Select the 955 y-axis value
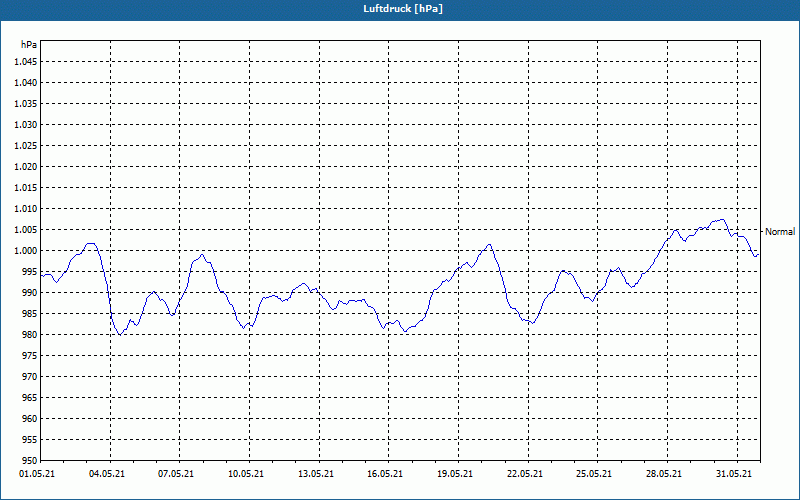Screen dimensions: 800x500 [x=30, y=439]
